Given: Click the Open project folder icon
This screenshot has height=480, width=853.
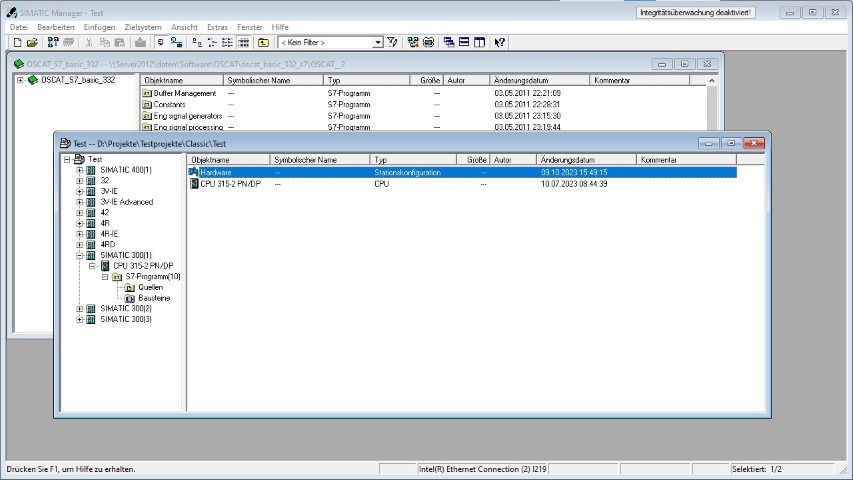Looking at the screenshot, I should (32, 42).
